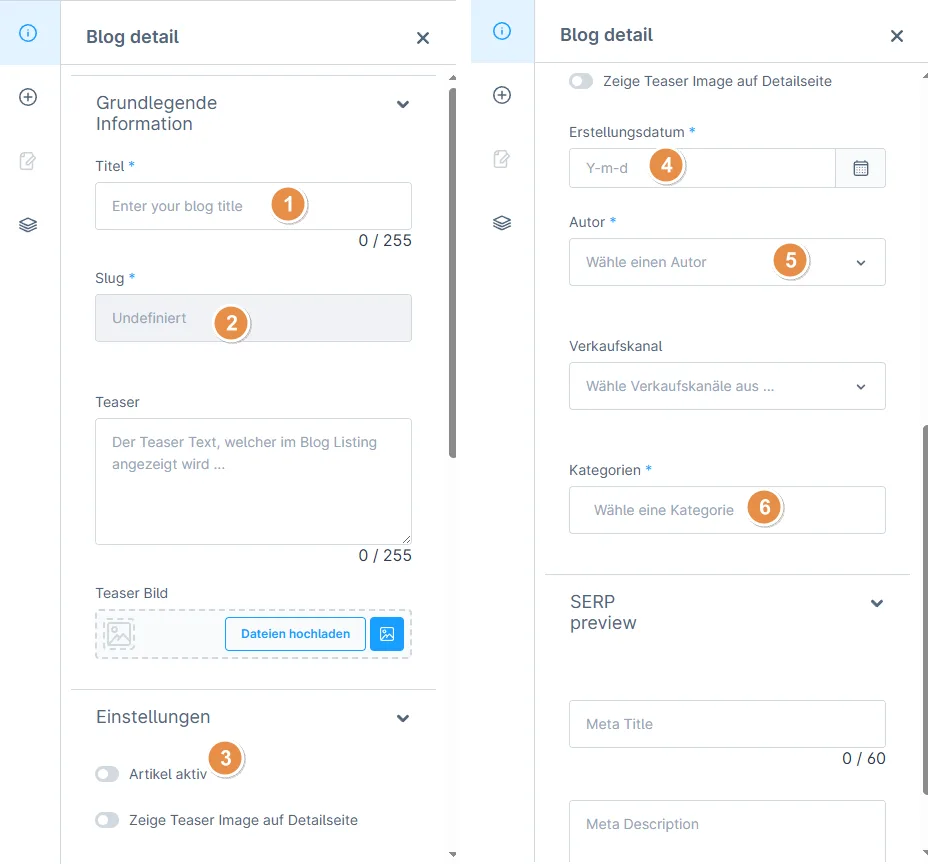Open the Wähle einen Autor dropdown
Viewport: 928px width, 864px height.
click(727, 262)
